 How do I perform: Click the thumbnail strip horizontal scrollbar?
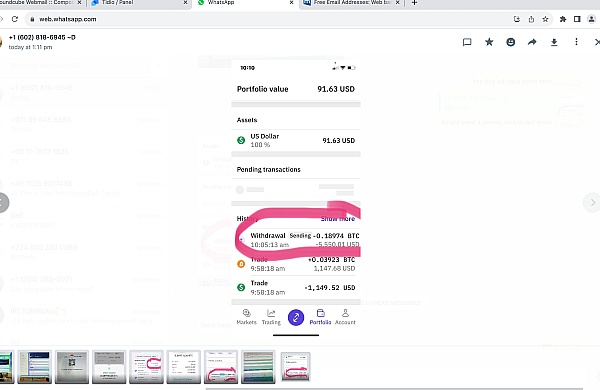[394, 388]
